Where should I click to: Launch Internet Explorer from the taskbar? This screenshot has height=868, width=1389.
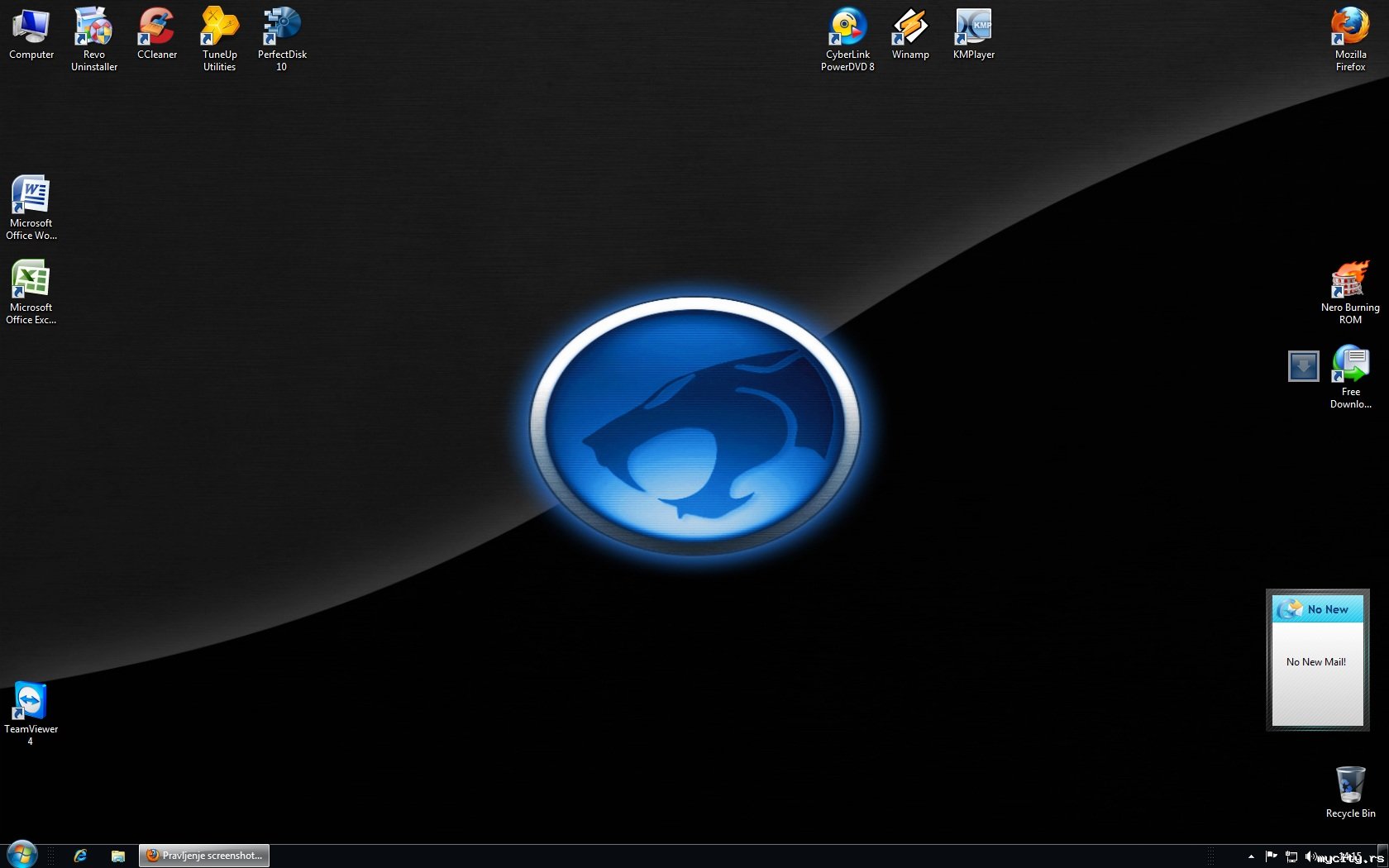point(80,856)
